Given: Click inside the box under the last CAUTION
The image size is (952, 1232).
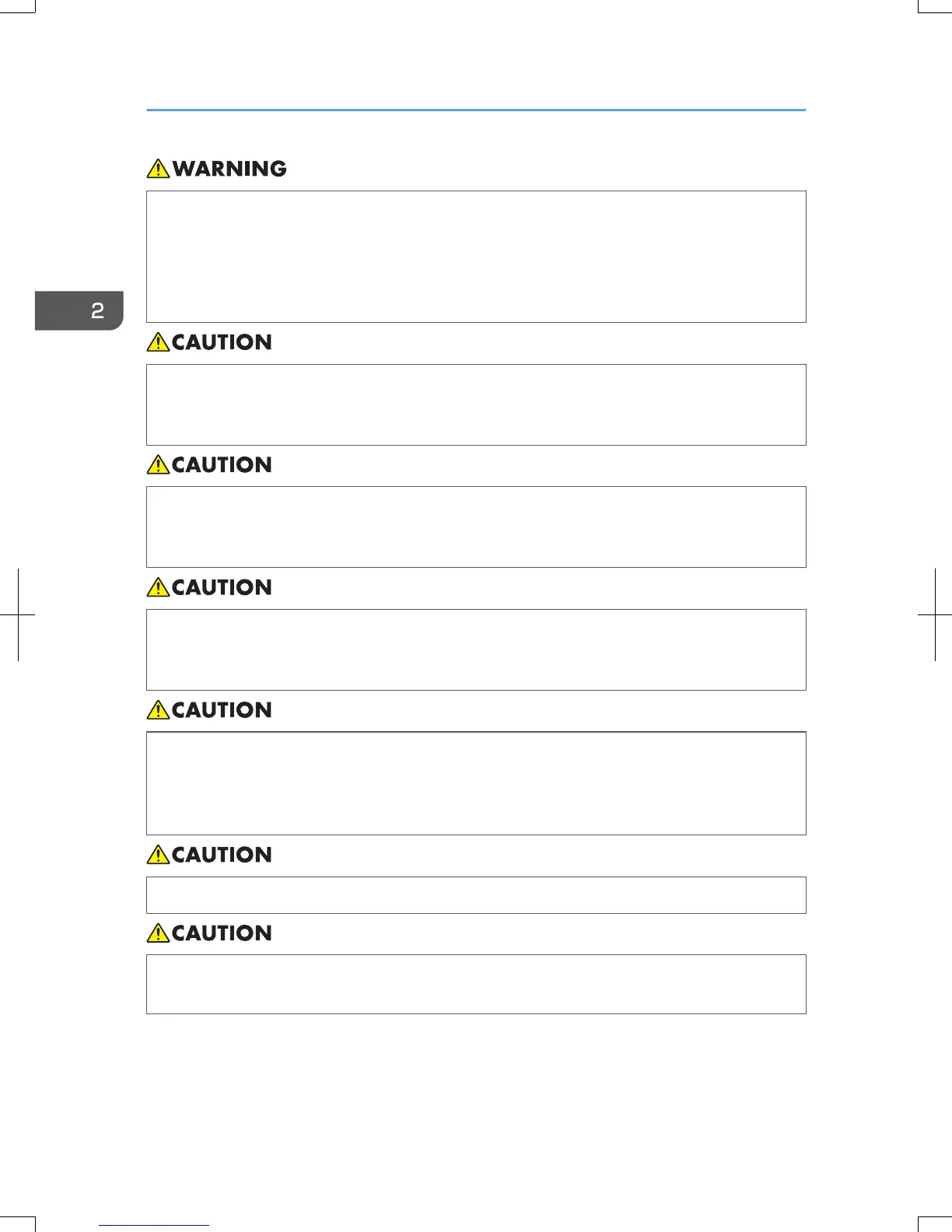Looking at the screenshot, I should click(x=476, y=984).
